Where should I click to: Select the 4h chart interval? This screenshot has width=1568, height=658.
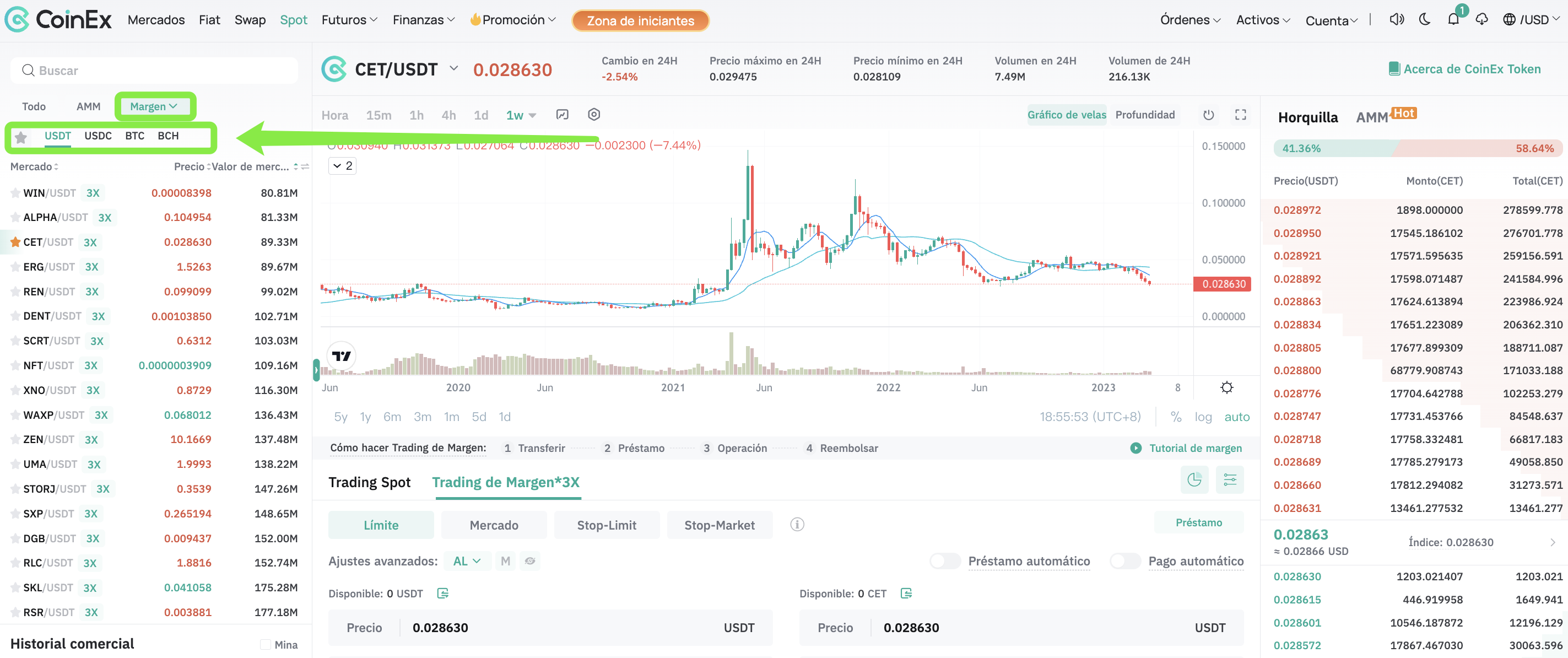tap(448, 115)
